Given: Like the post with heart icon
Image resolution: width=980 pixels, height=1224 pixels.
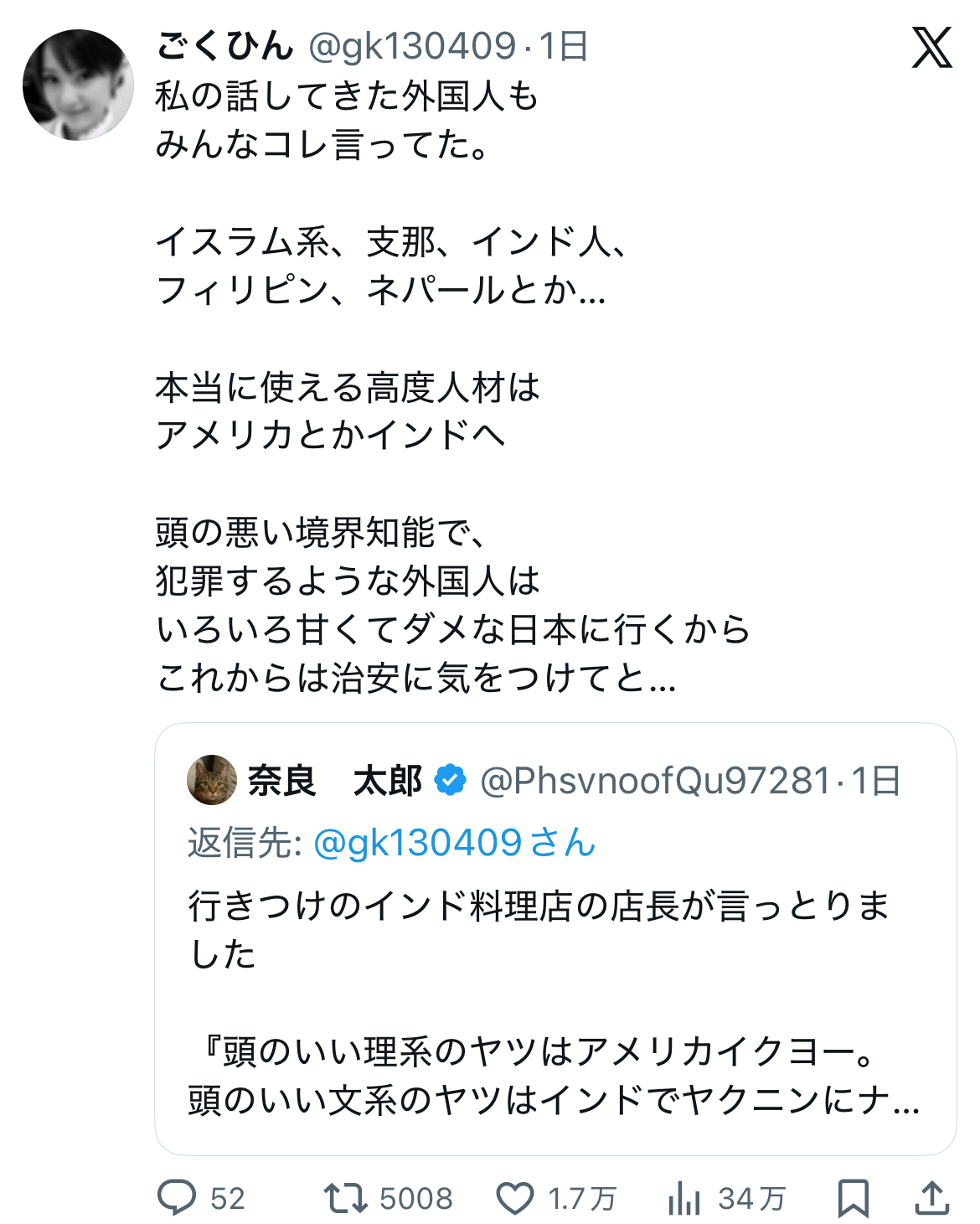Looking at the screenshot, I should point(515,1198).
